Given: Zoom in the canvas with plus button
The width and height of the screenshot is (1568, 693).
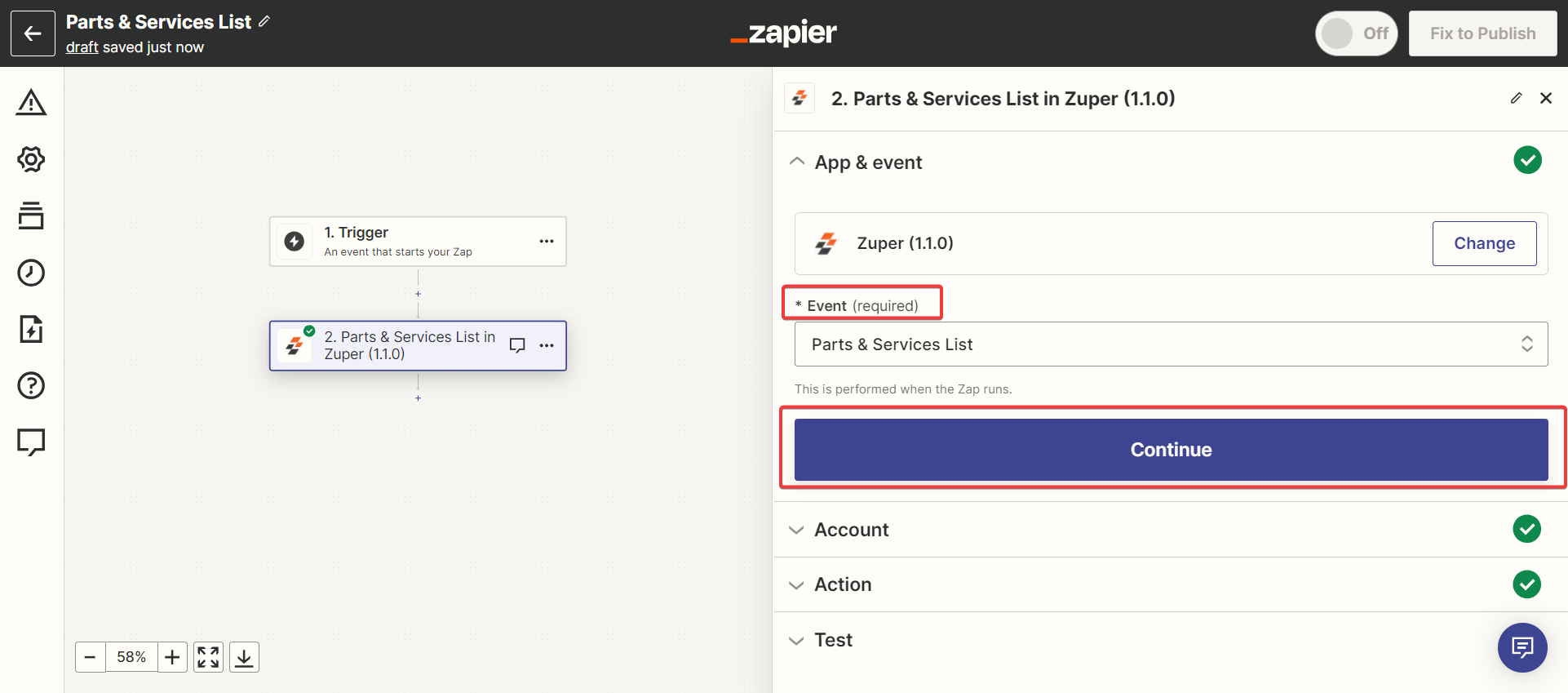Looking at the screenshot, I should tap(172, 657).
